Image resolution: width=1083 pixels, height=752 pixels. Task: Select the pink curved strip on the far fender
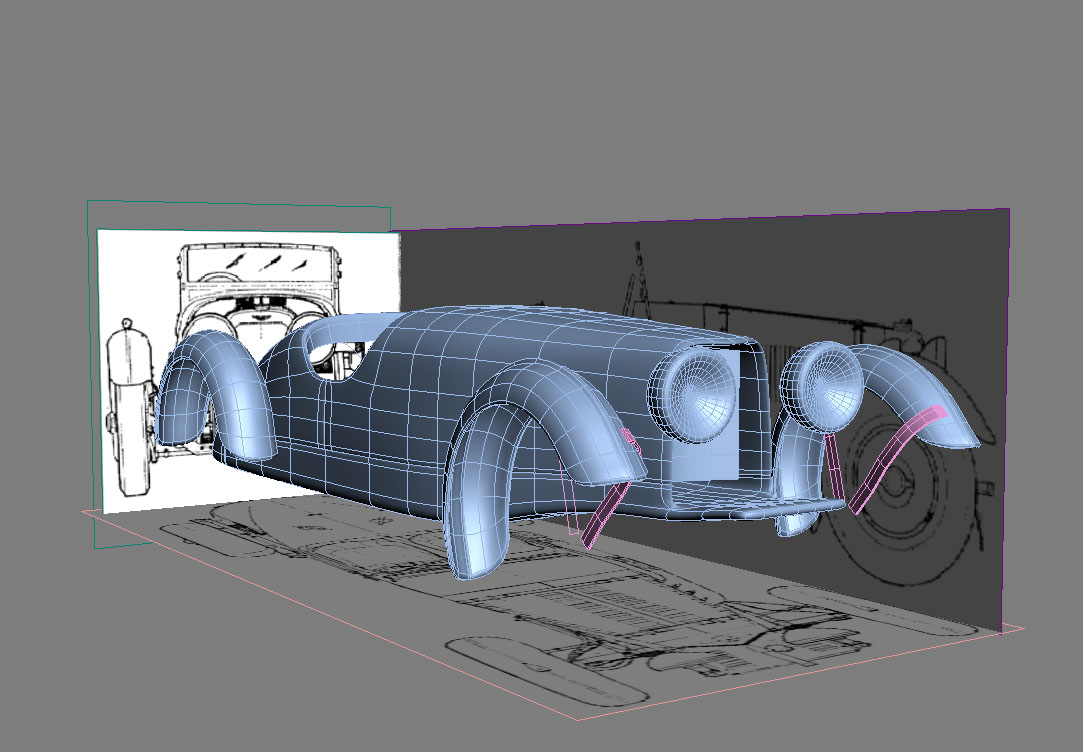click(x=896, y=459)
